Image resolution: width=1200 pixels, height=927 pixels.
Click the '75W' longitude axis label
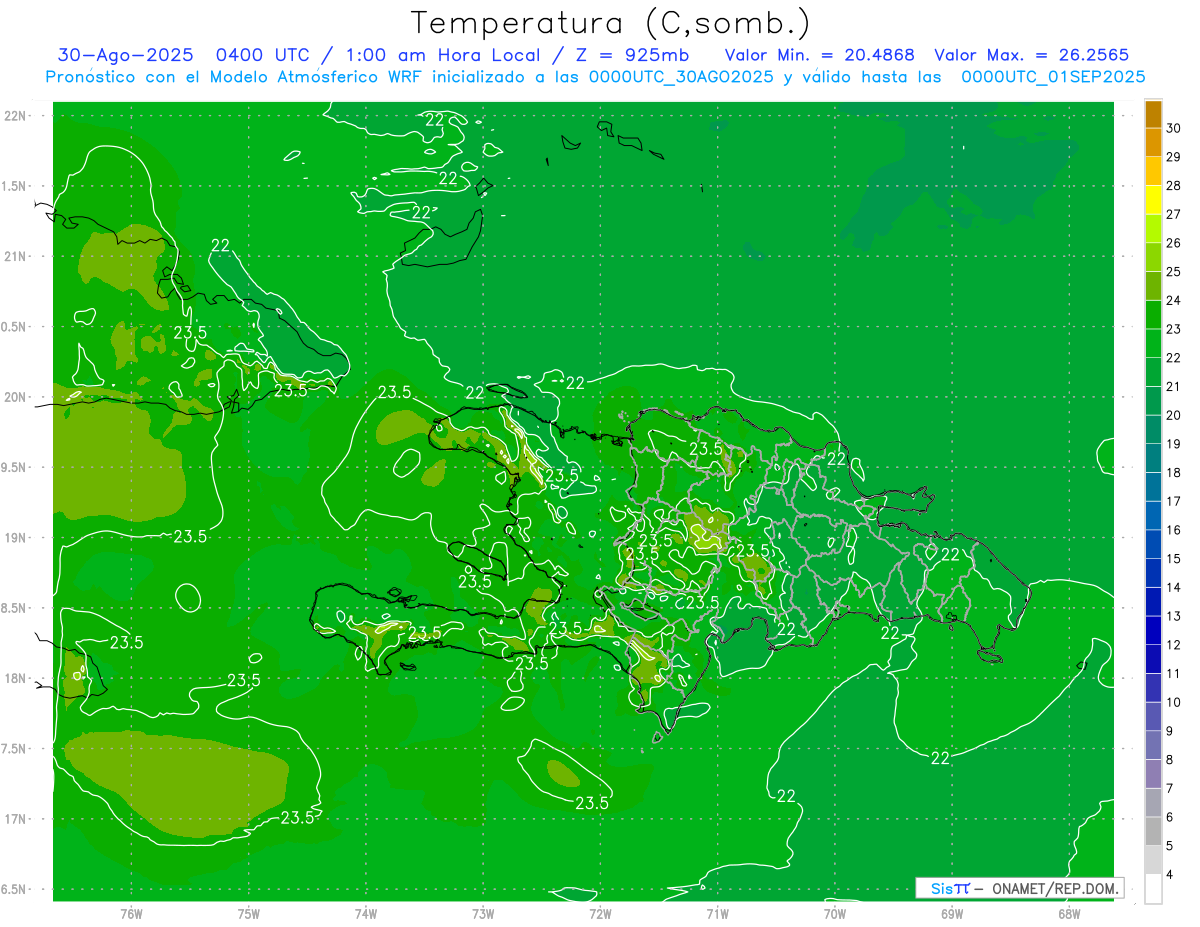249,913
